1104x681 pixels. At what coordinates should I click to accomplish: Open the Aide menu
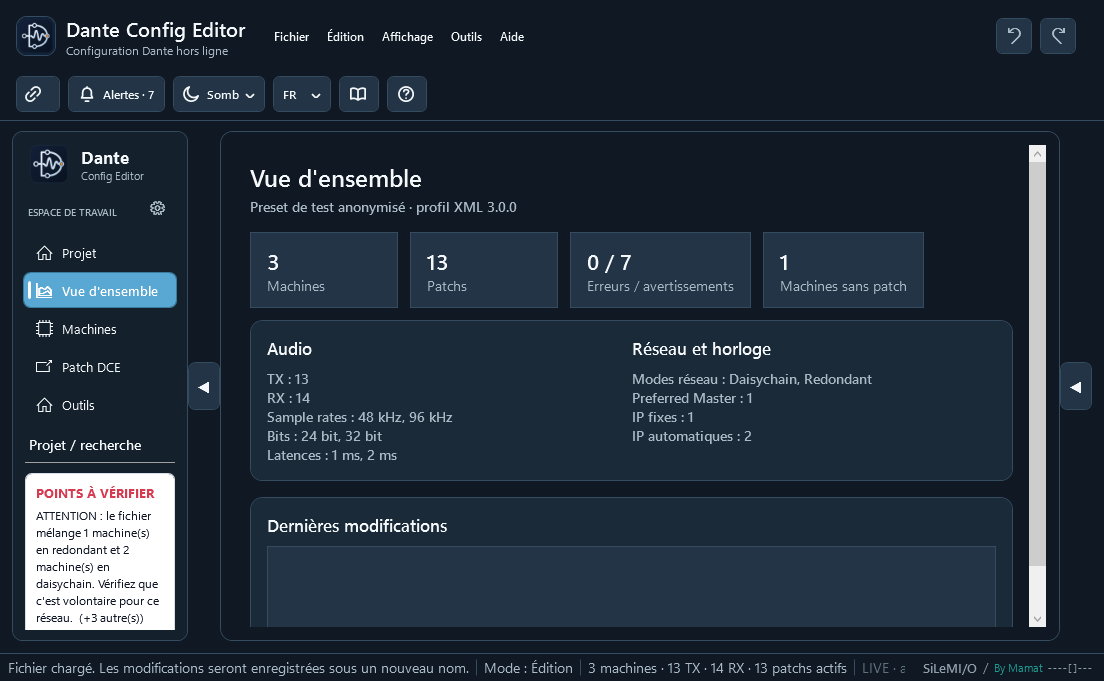click(512, 37)
